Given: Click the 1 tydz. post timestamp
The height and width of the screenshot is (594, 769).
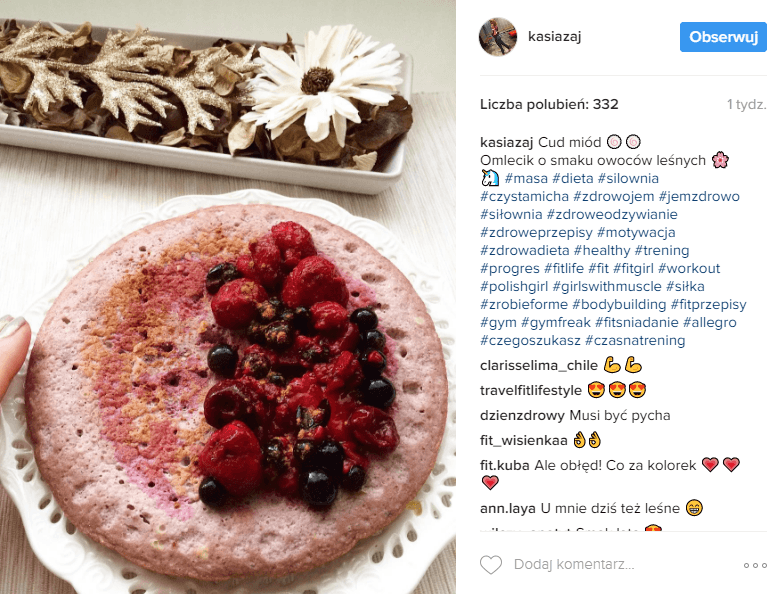Looking at the screenshot, I should point(746,104).
